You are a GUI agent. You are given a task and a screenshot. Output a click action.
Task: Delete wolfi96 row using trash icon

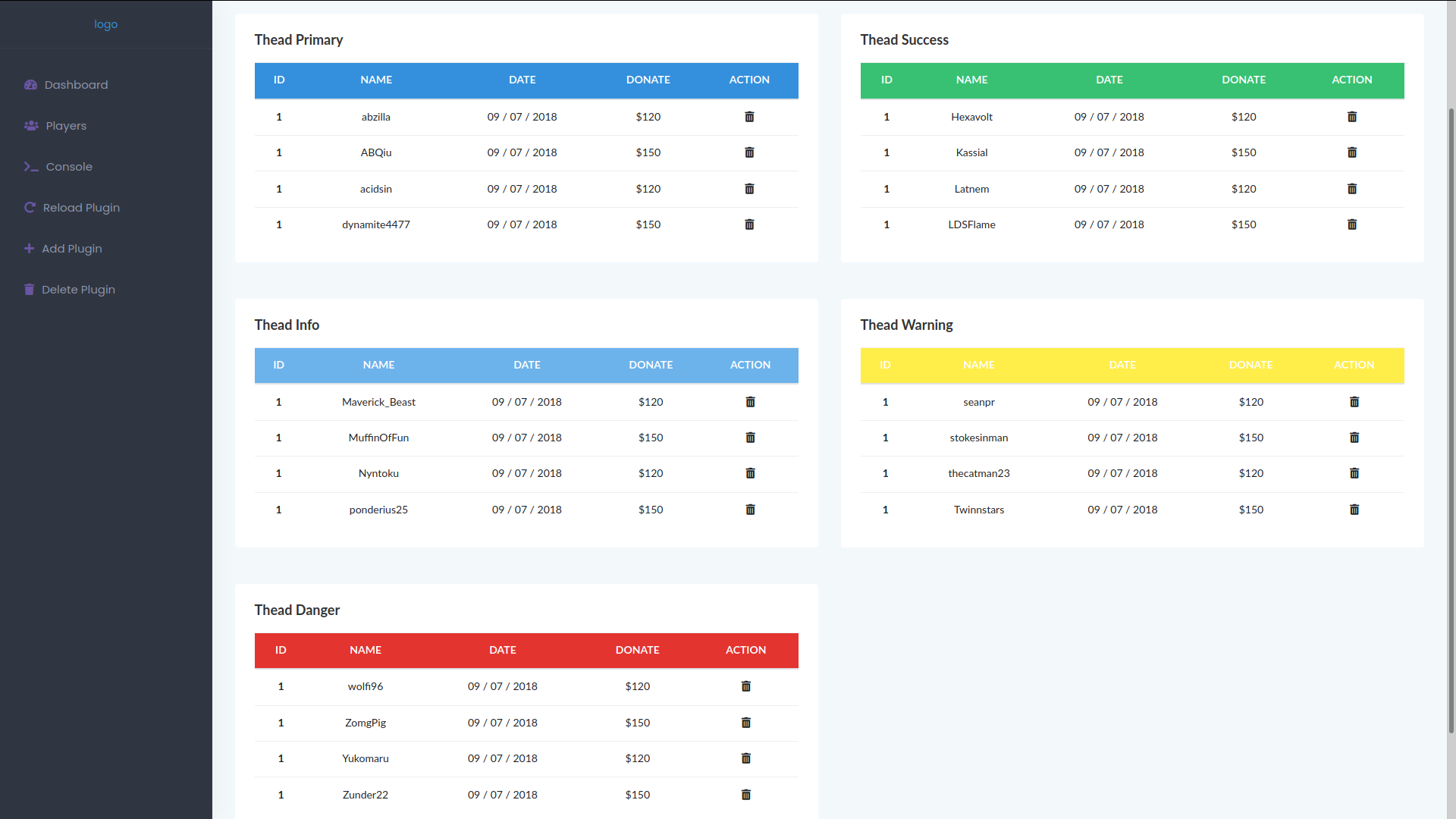coord(745,686)
